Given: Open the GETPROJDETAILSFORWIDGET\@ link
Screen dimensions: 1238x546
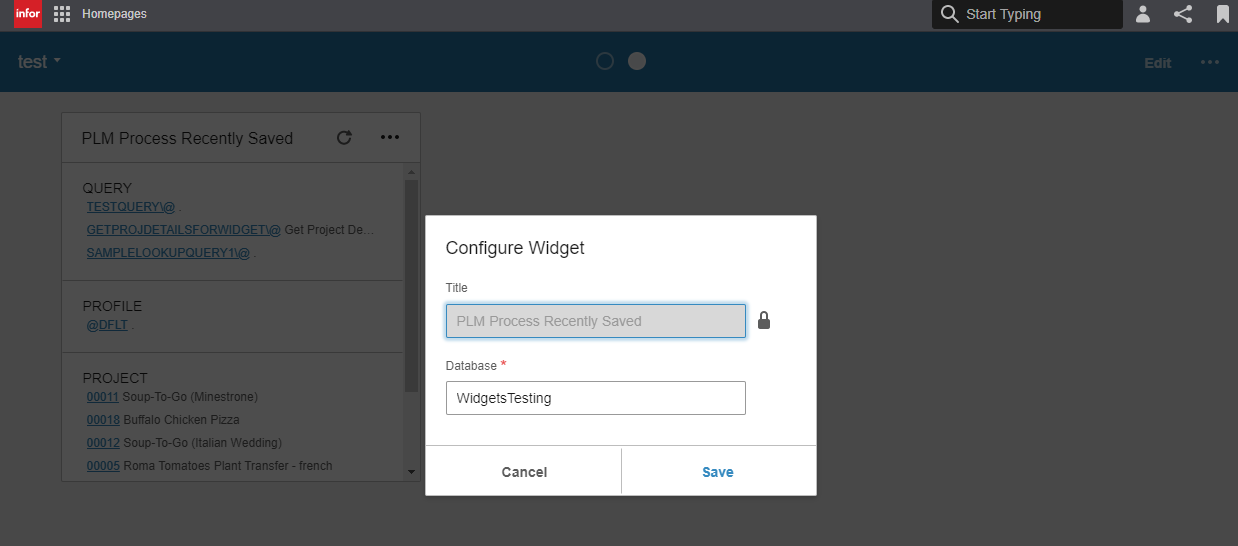Looking at the screenshot, I should coord(184,230).
